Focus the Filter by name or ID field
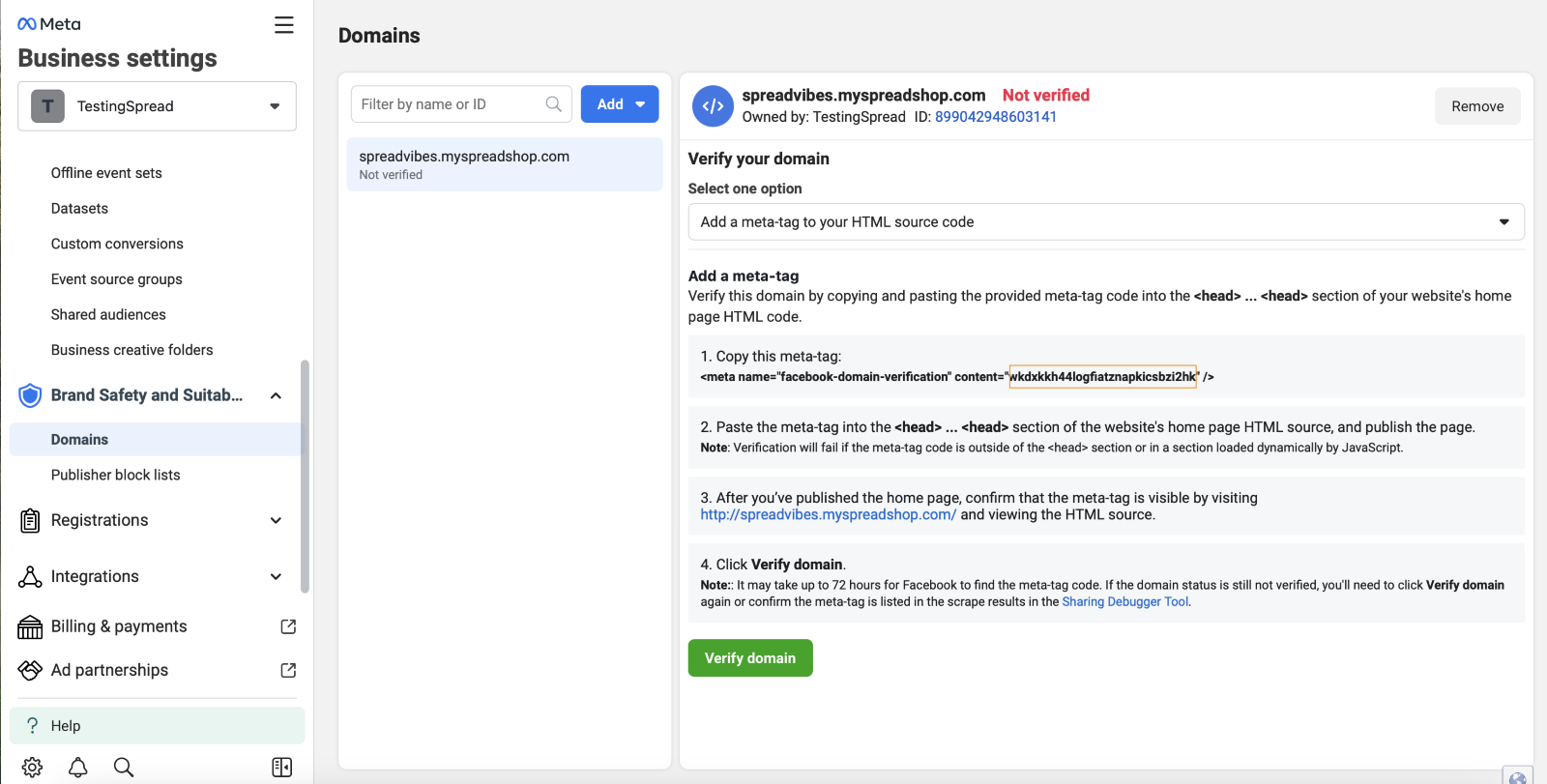Image resolution: width=1547 pixels, height=784 pixels. 450,104
